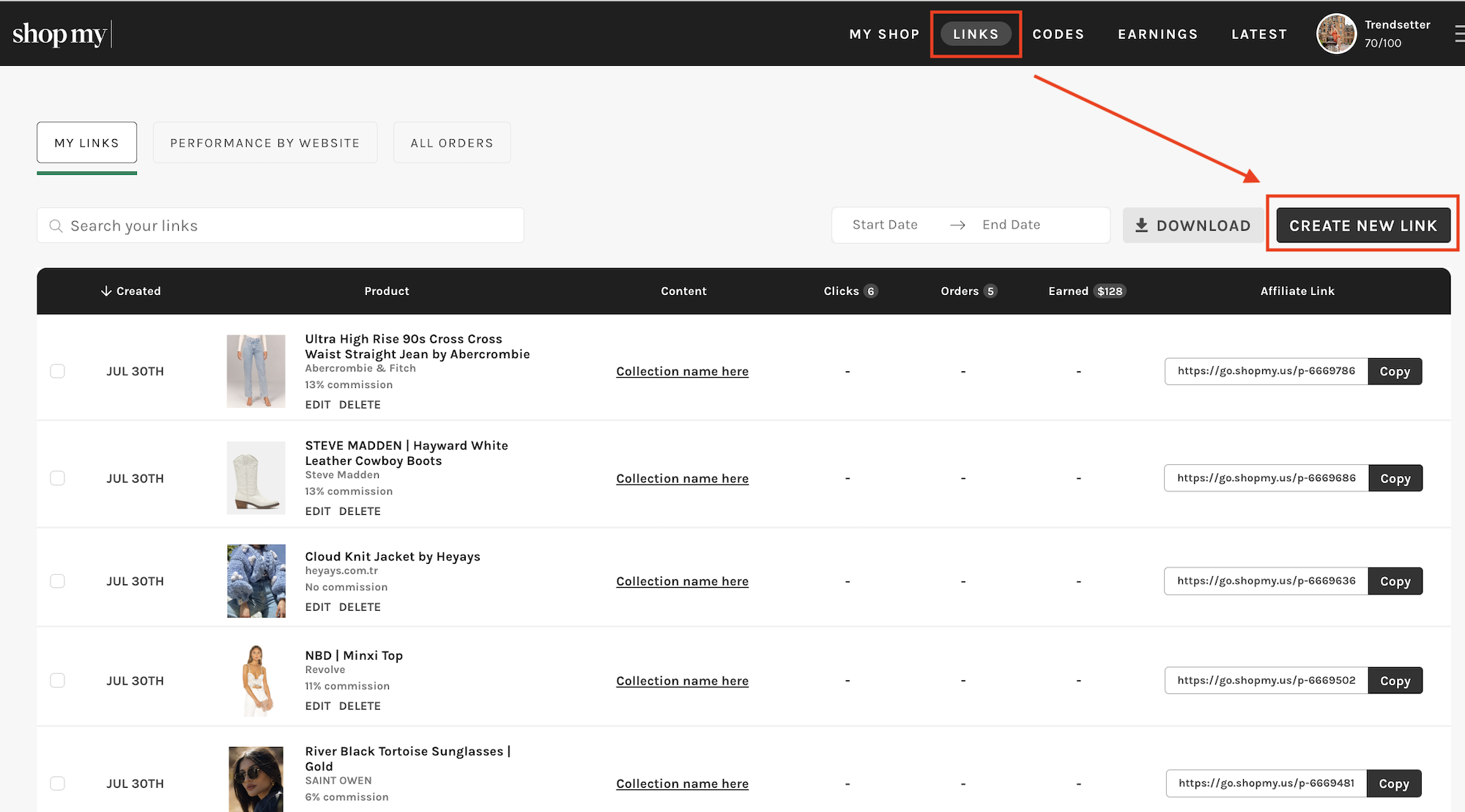Click CREATE NEW LINK button
The image size is (1465, 812).
click(1363, 225)
